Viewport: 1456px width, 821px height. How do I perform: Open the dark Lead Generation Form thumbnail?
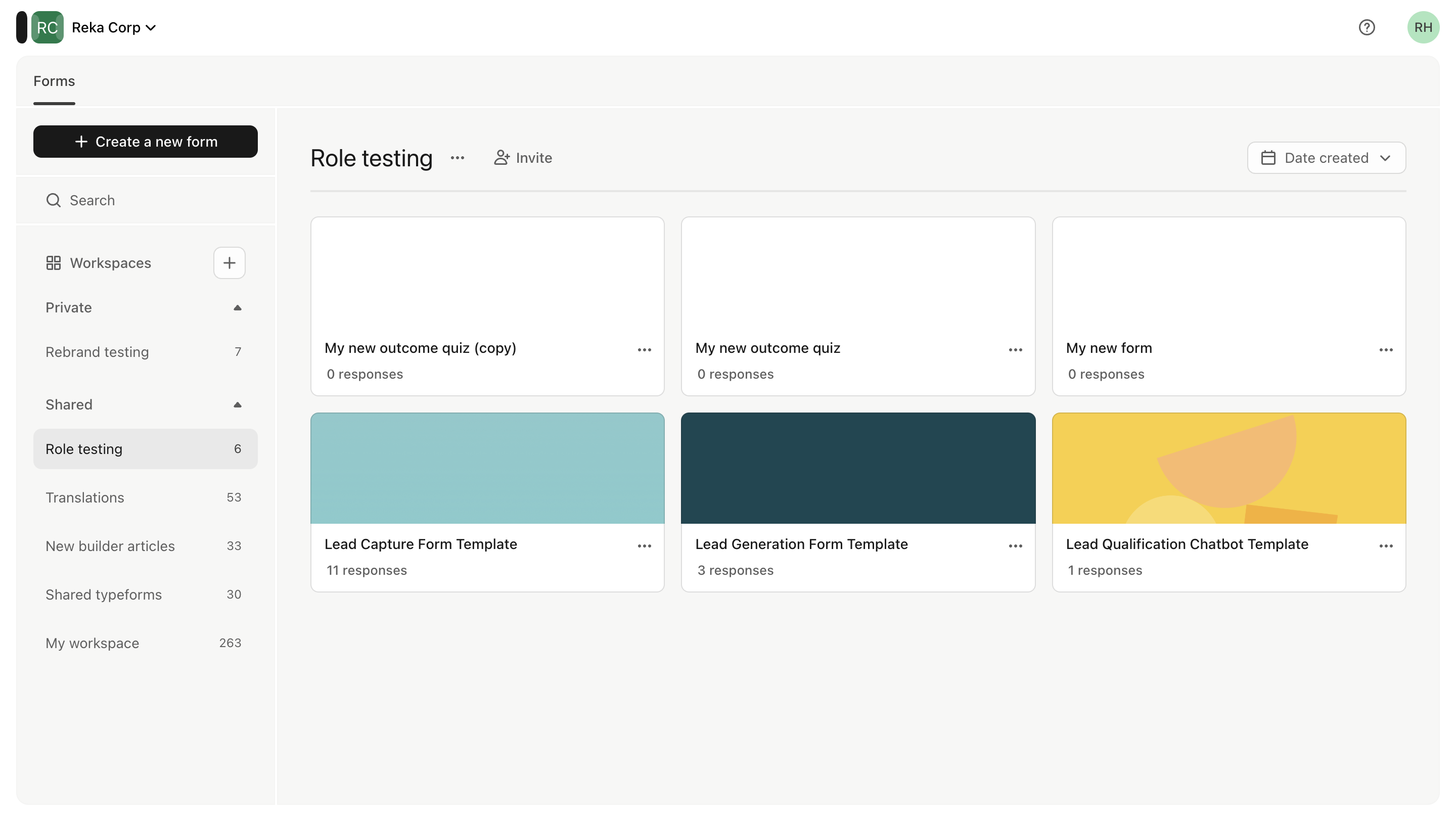tap(858, 469)
